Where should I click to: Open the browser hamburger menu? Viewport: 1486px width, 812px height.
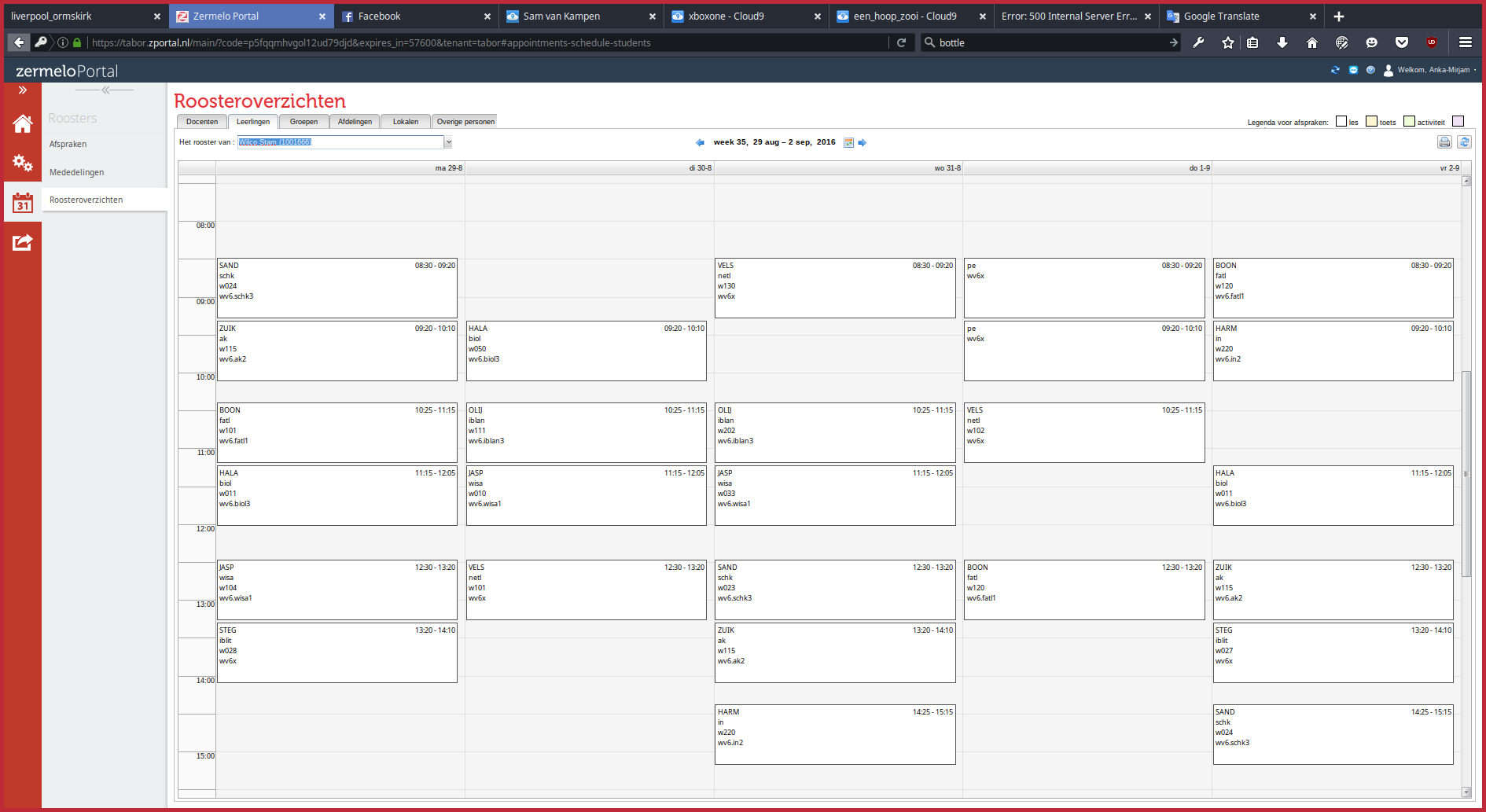click(x=1466, y=42)
